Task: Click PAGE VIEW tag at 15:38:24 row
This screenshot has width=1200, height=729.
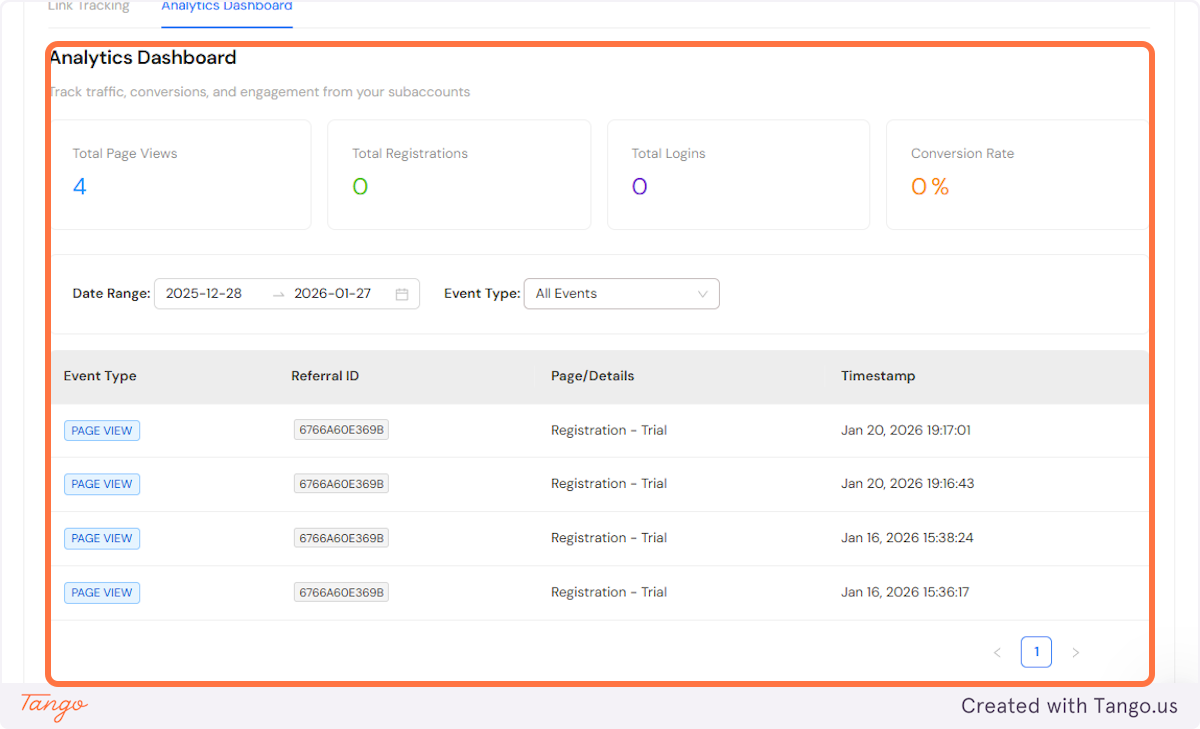Action: click(102, 538)
